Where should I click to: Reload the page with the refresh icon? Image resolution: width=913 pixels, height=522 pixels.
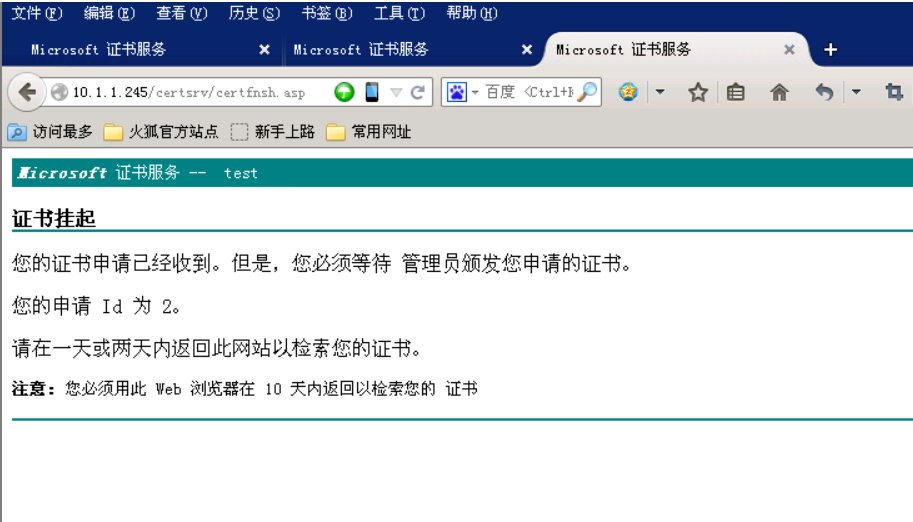click(417, 92)
